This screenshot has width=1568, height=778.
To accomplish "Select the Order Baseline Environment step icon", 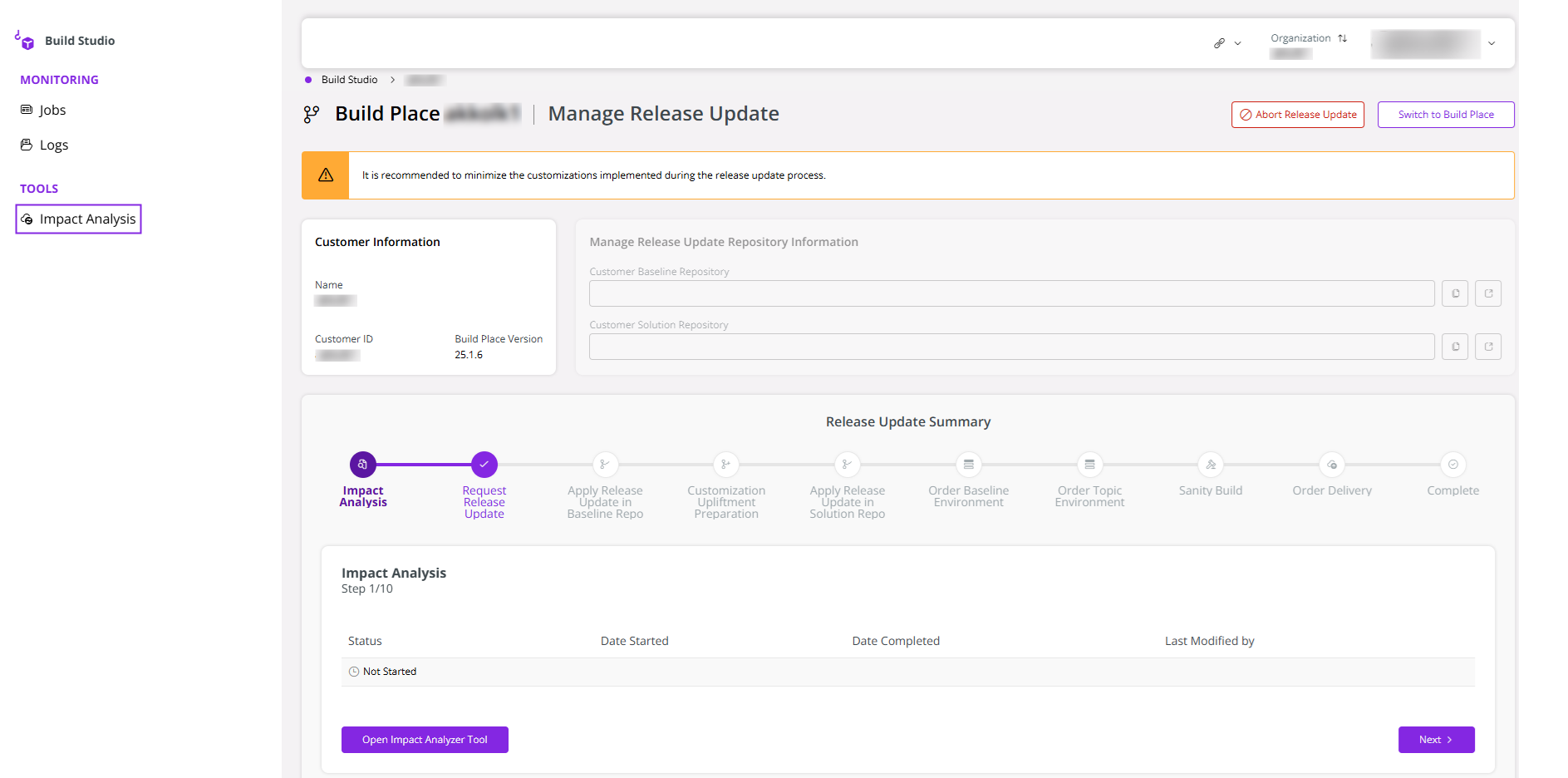I will [968, 464].
